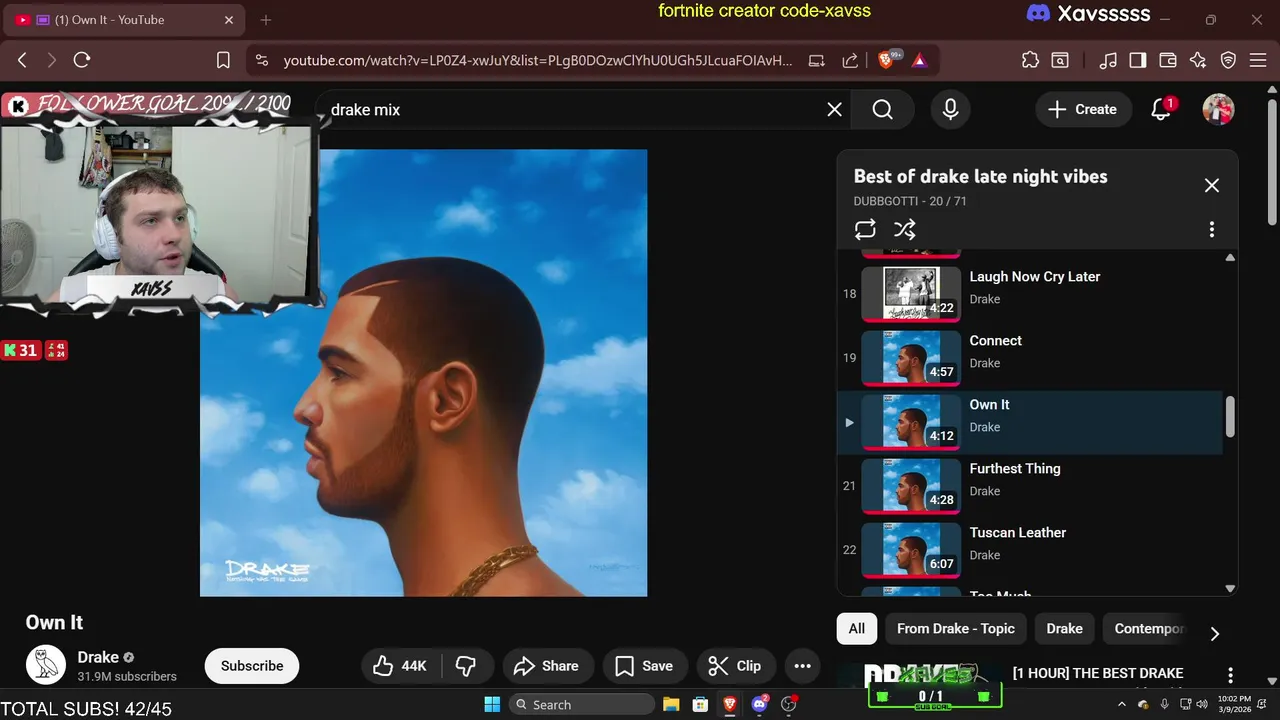Open a new browser tab

pos(266,20)
